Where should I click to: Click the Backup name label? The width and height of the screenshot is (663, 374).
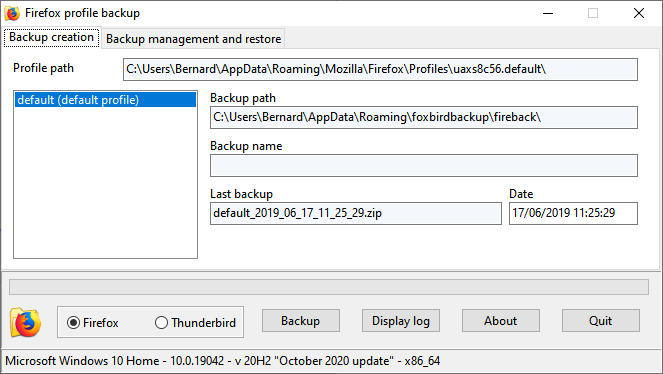[246, 146]
